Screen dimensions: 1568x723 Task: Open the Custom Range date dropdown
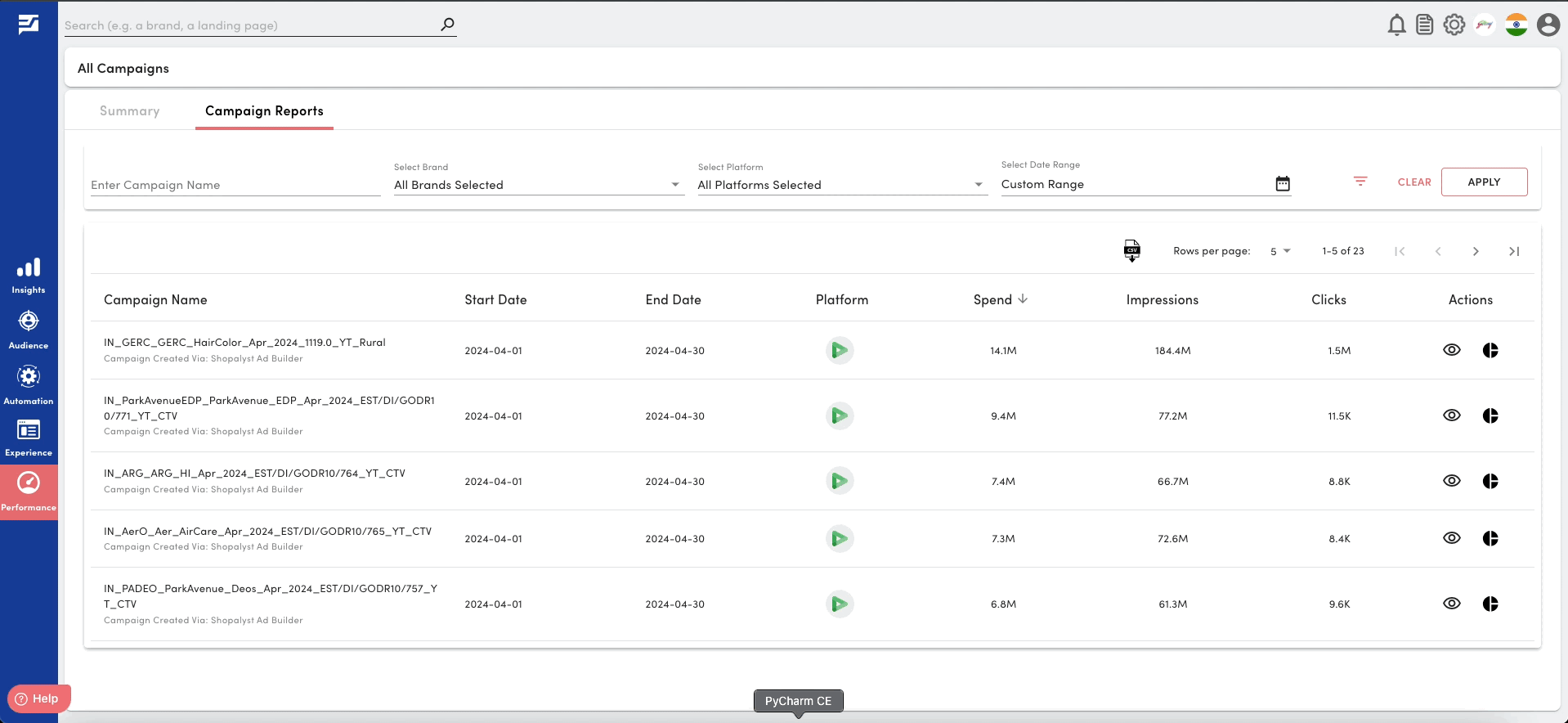pos(1145,184)
